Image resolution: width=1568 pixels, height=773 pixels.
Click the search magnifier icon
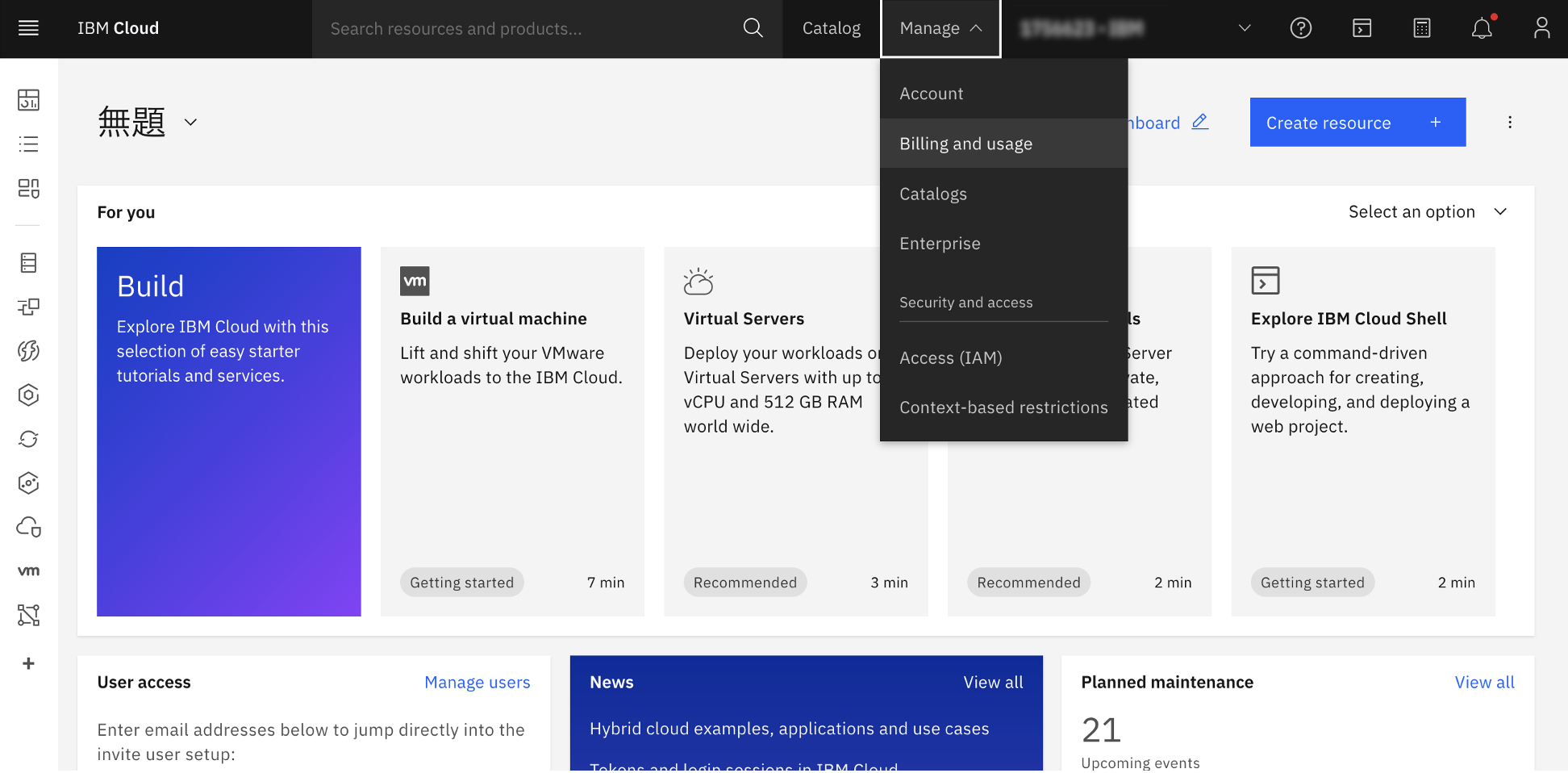pos(753,28)
